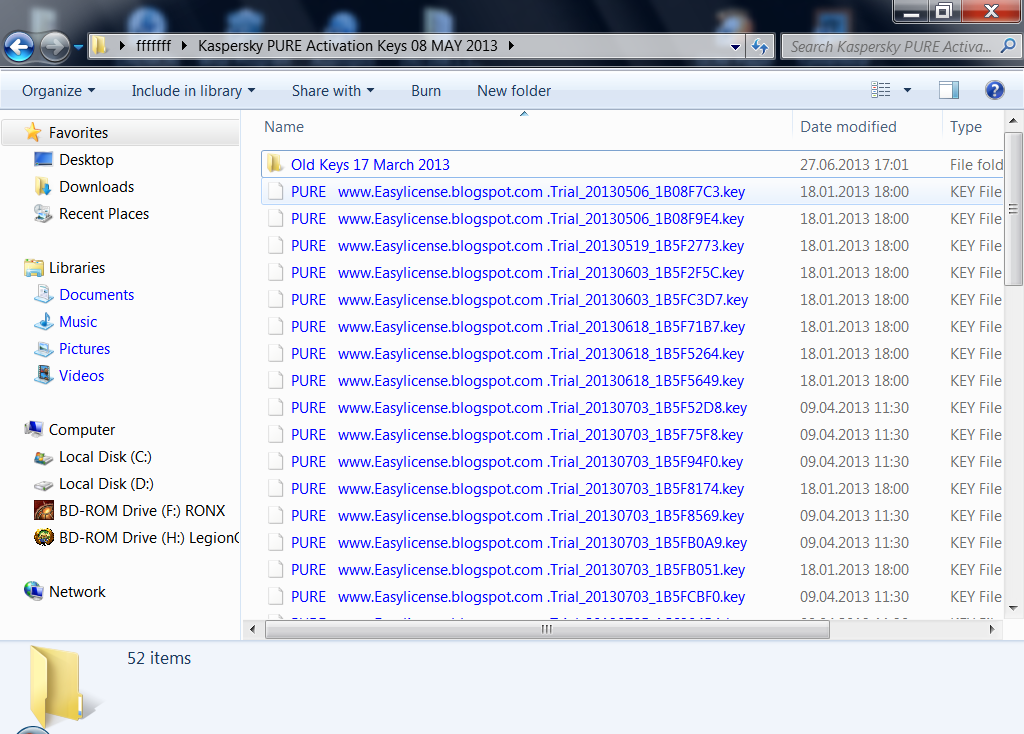Refresh the folder view
1024x734 pixels.
[760, 46]
